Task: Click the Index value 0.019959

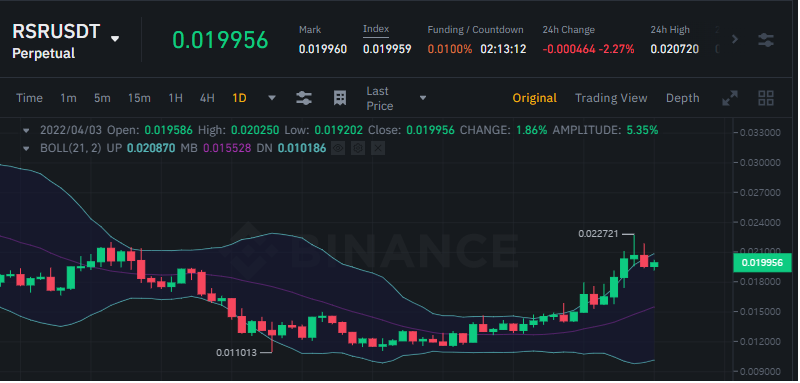Action: click(387, 49)
